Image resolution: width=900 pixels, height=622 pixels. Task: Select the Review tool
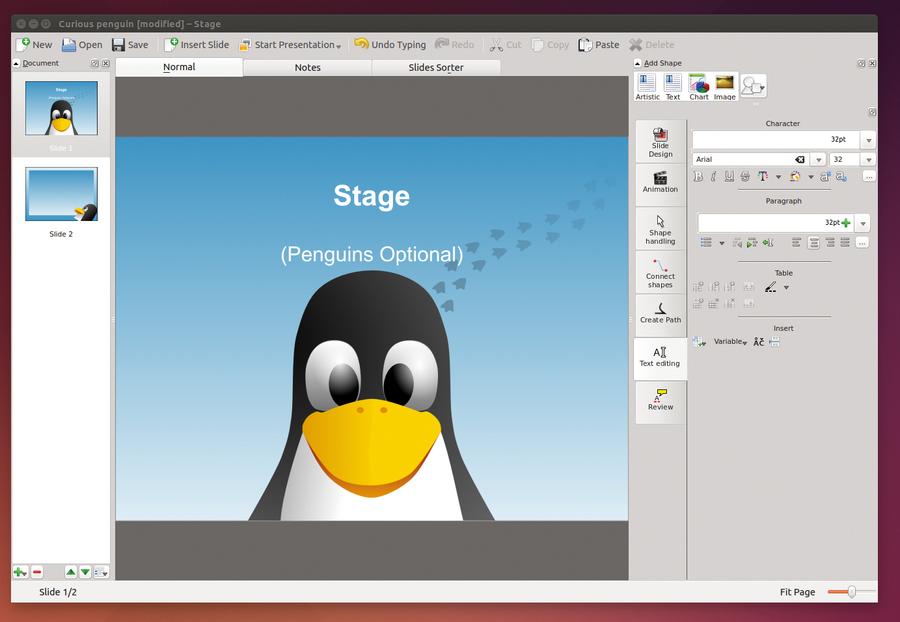point(661,402)
